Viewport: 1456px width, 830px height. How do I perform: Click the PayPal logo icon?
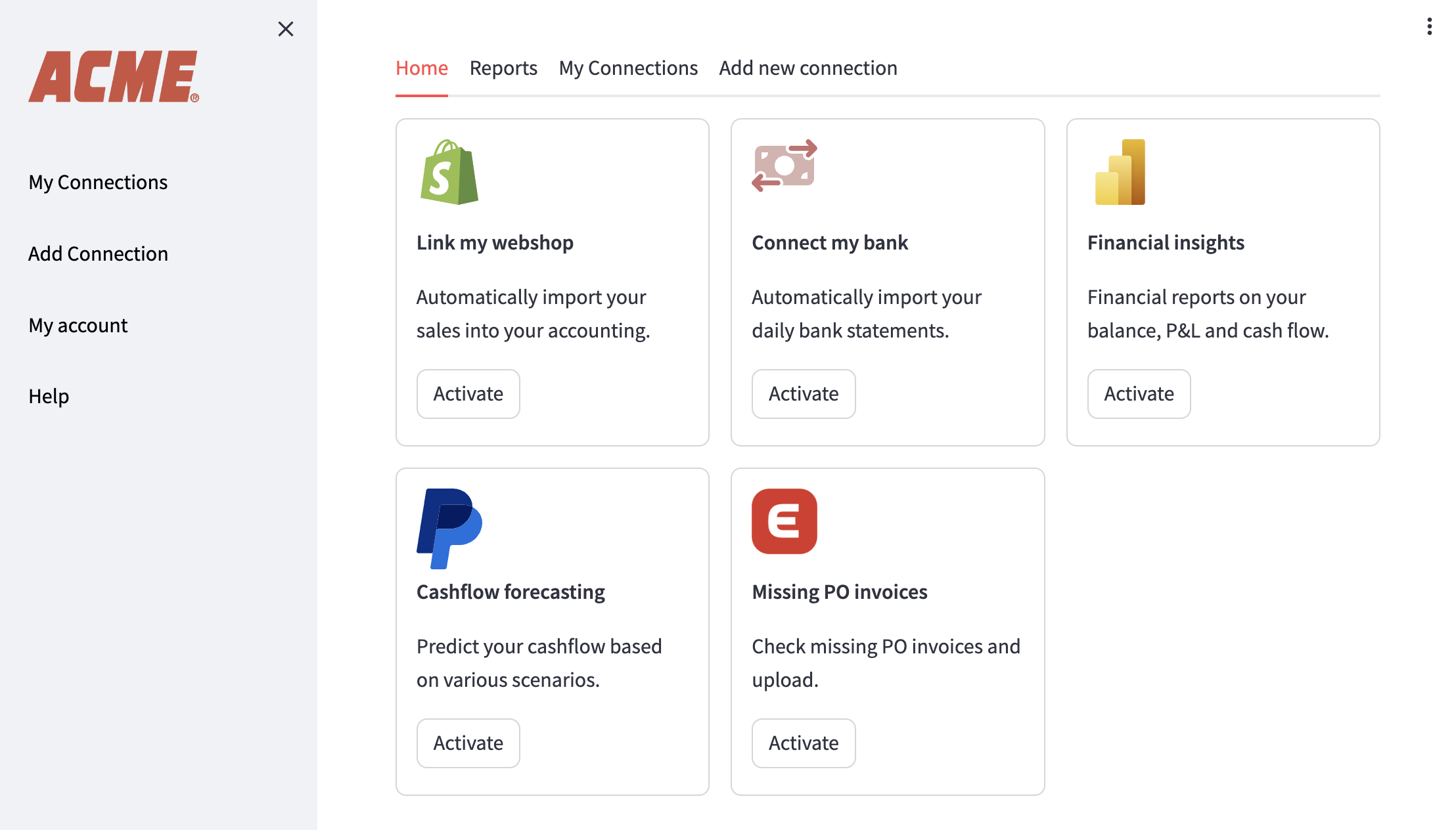(449, 529)
